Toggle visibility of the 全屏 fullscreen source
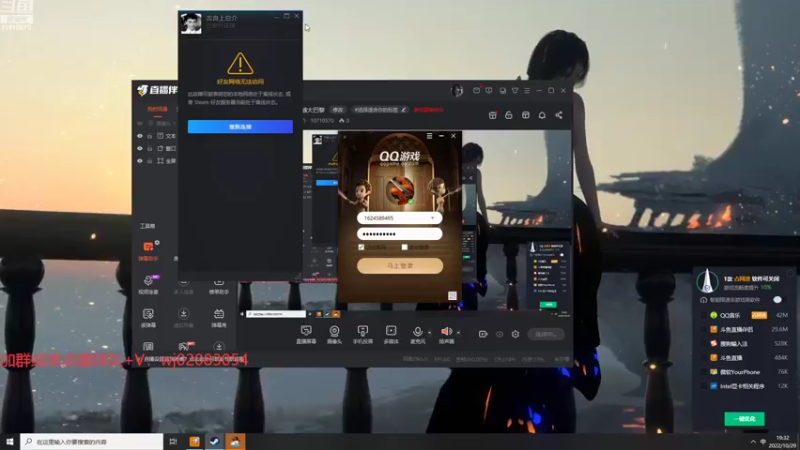Image resolution: width=800 pixels, height=450 pixels. [140, 161]
